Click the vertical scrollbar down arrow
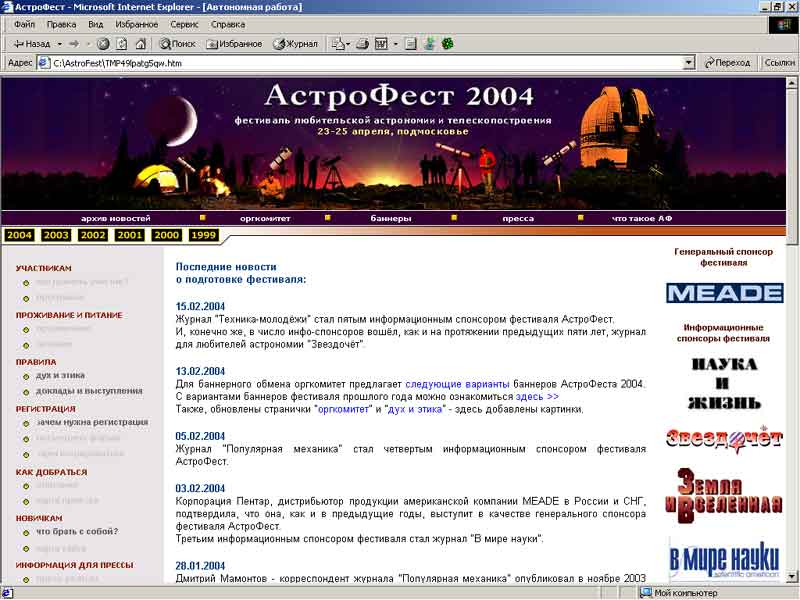 [792, 577]
